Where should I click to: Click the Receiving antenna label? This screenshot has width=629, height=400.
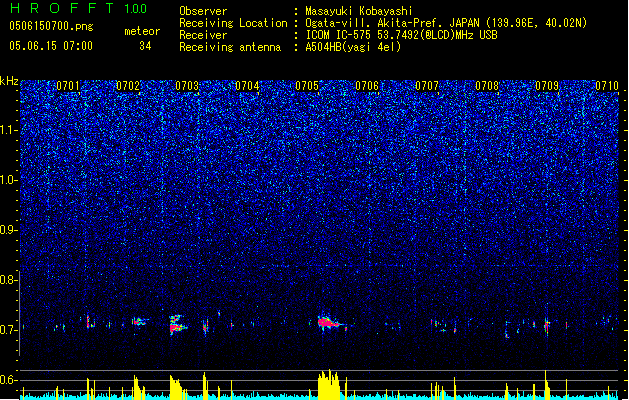click(x=230, y=47)
